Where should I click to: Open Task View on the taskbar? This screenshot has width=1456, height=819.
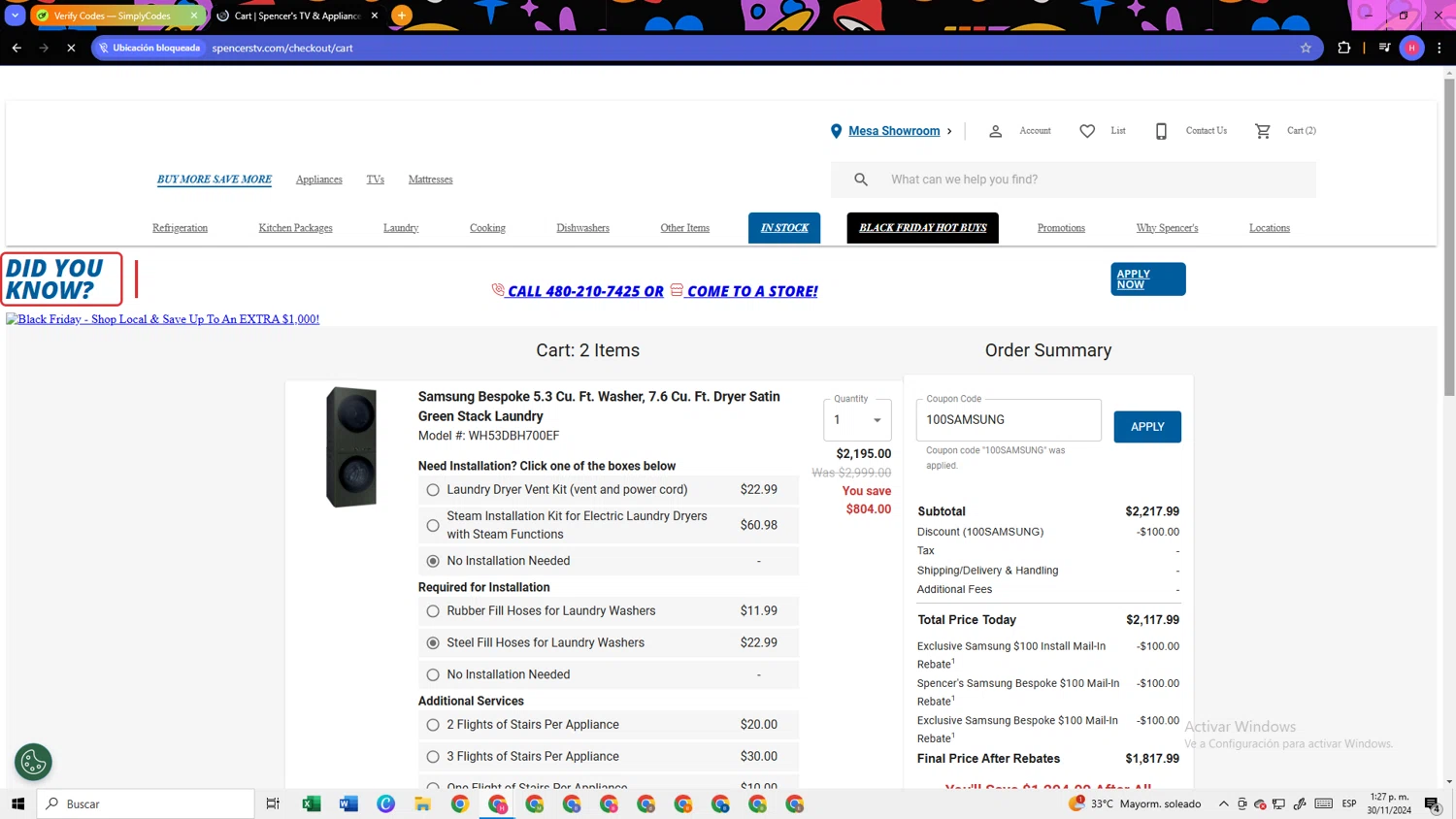273,803
